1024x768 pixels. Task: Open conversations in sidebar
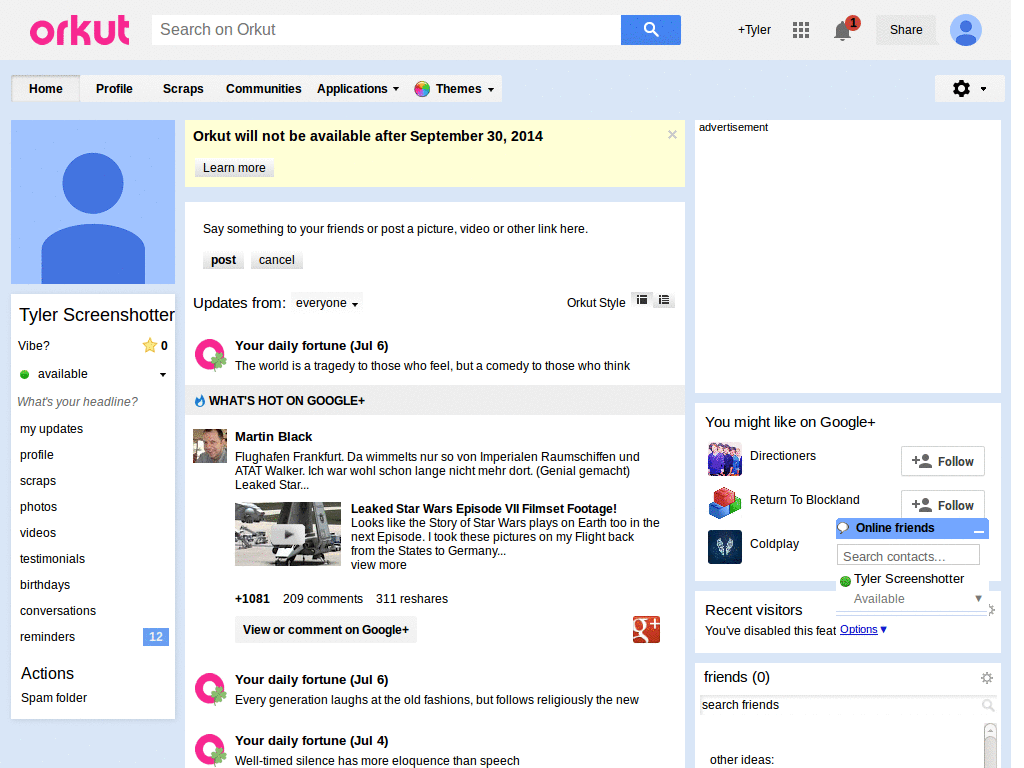[58, 611]
